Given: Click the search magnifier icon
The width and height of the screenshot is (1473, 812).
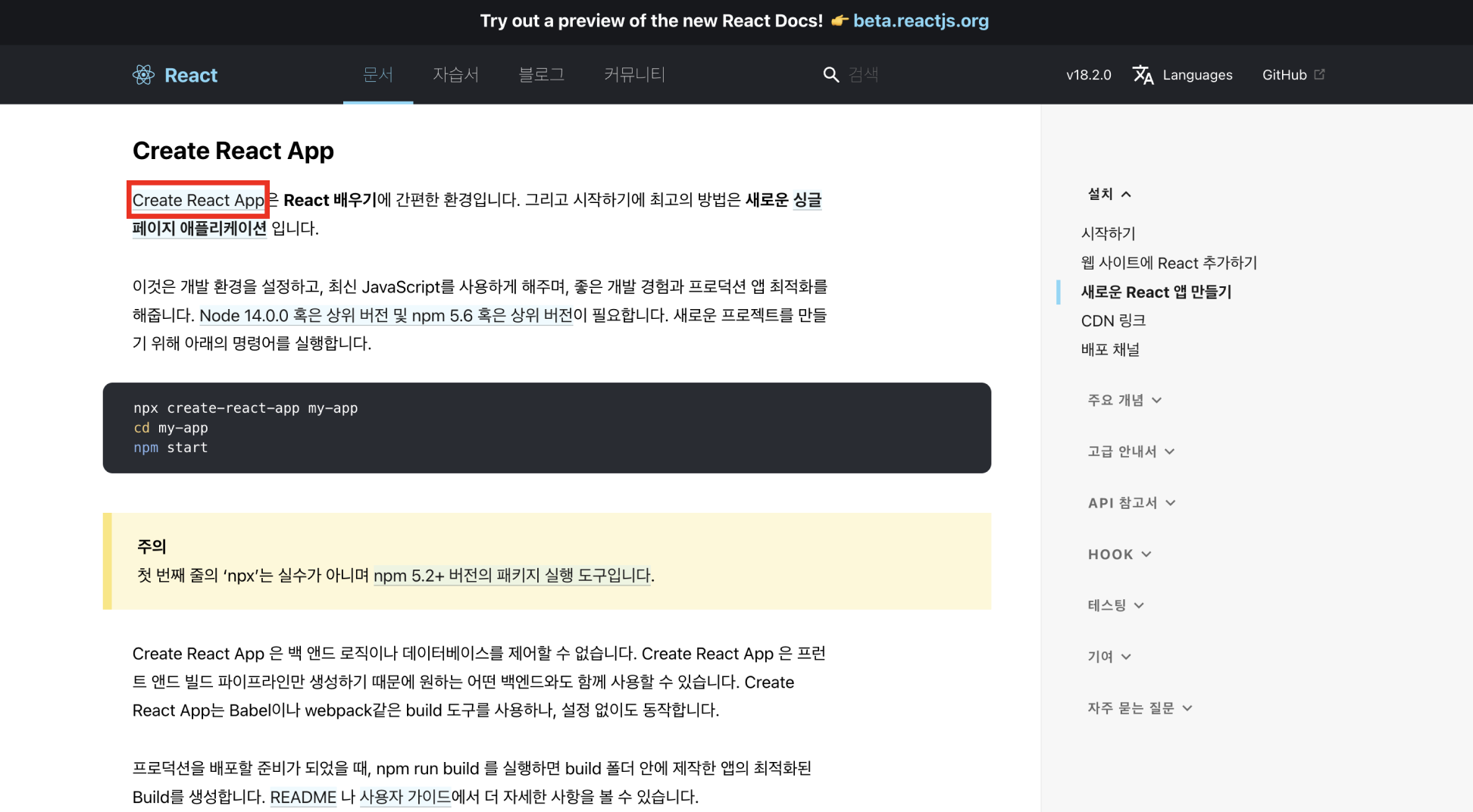Looking at the screenshot, I should point(830,74).
